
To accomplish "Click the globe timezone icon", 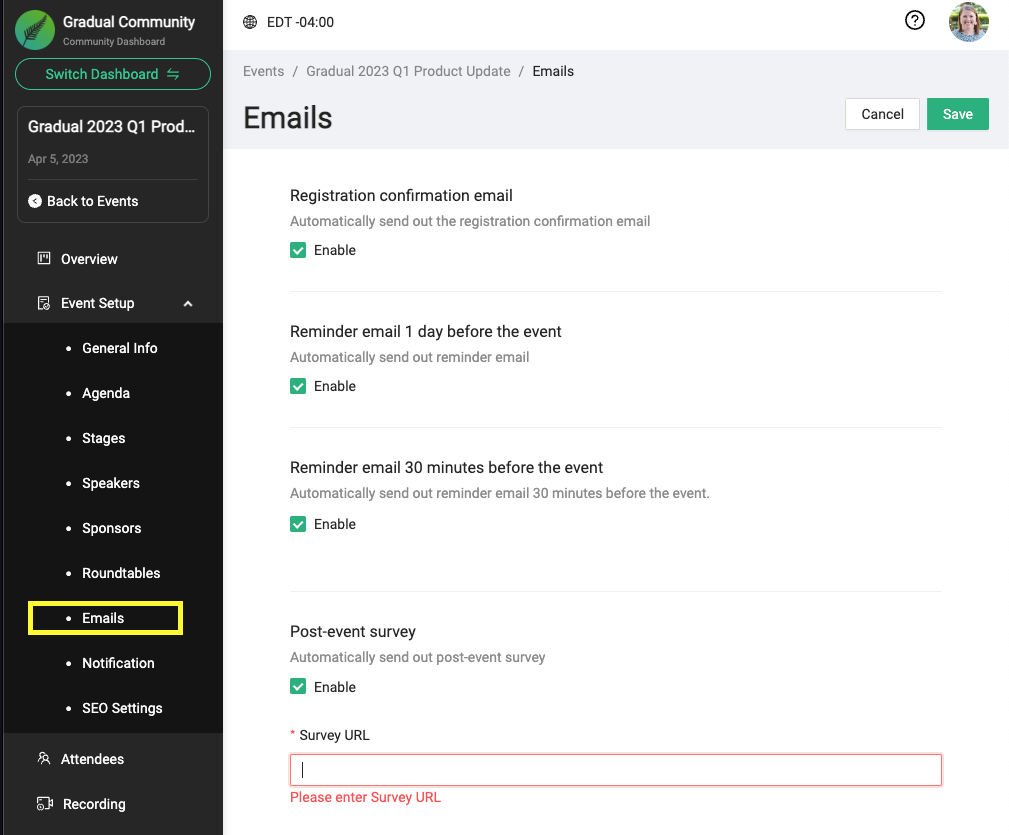I will (x=250, y=22).
